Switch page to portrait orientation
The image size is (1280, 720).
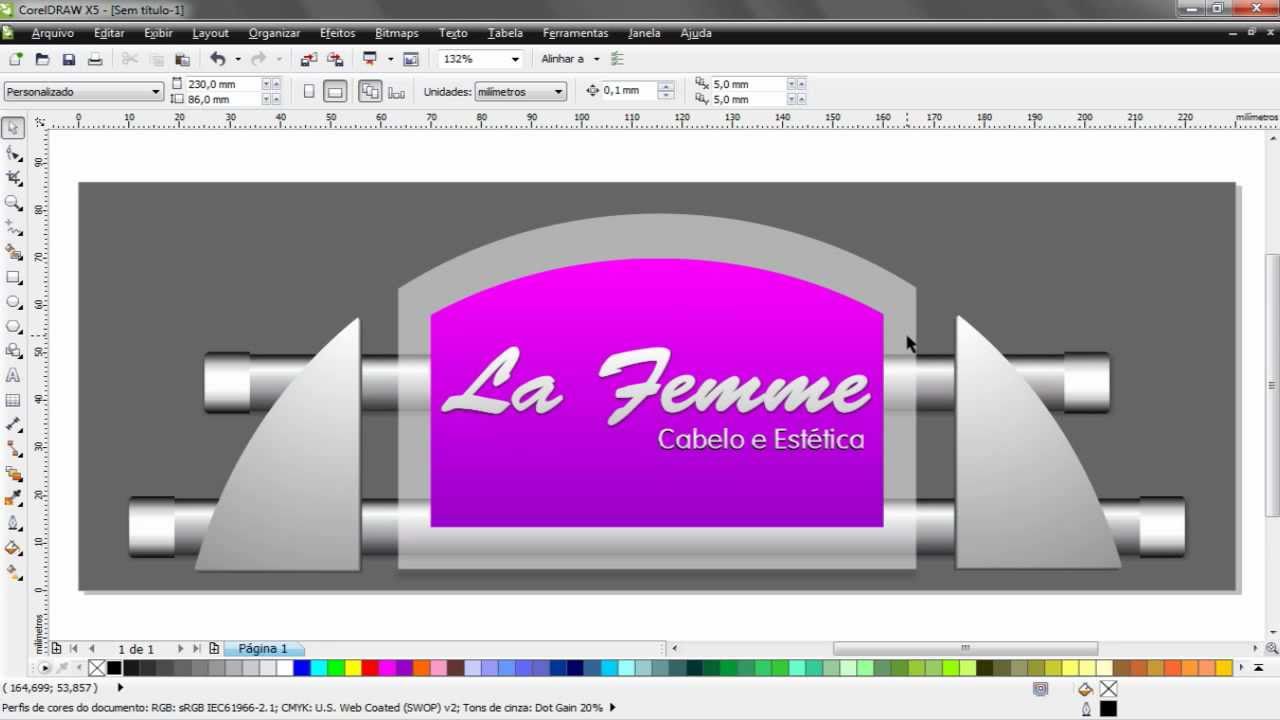coord(309,92)
